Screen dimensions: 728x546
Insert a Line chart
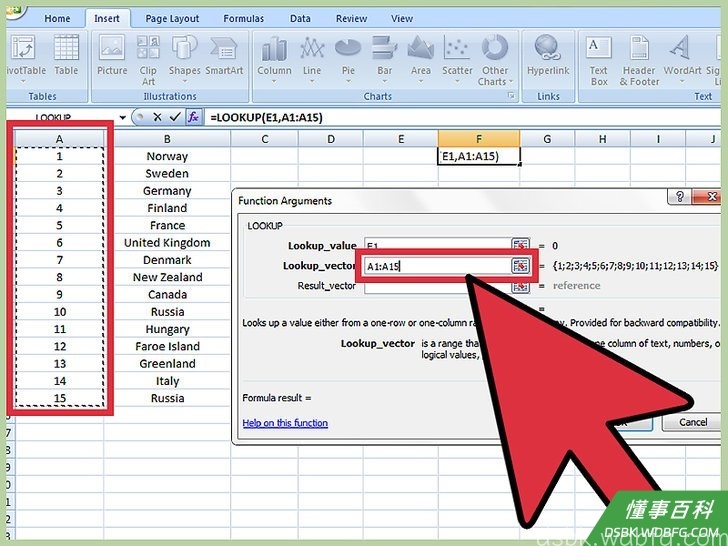pos(312,58)
